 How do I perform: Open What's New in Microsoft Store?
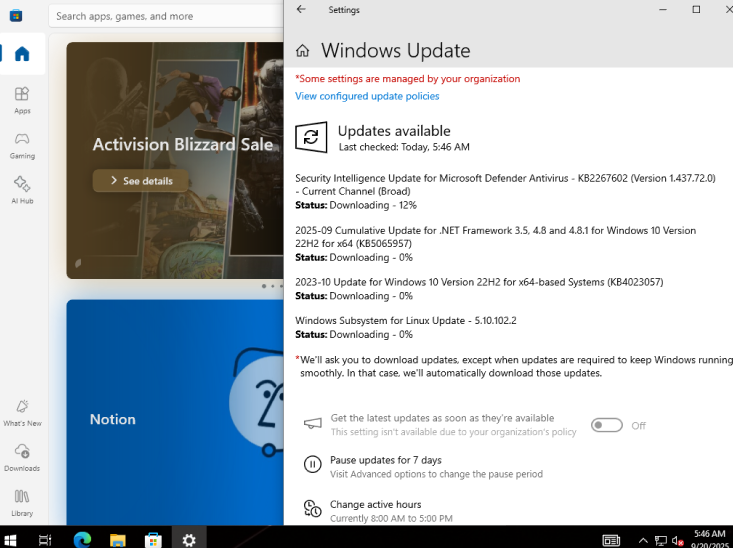(22, 413)
